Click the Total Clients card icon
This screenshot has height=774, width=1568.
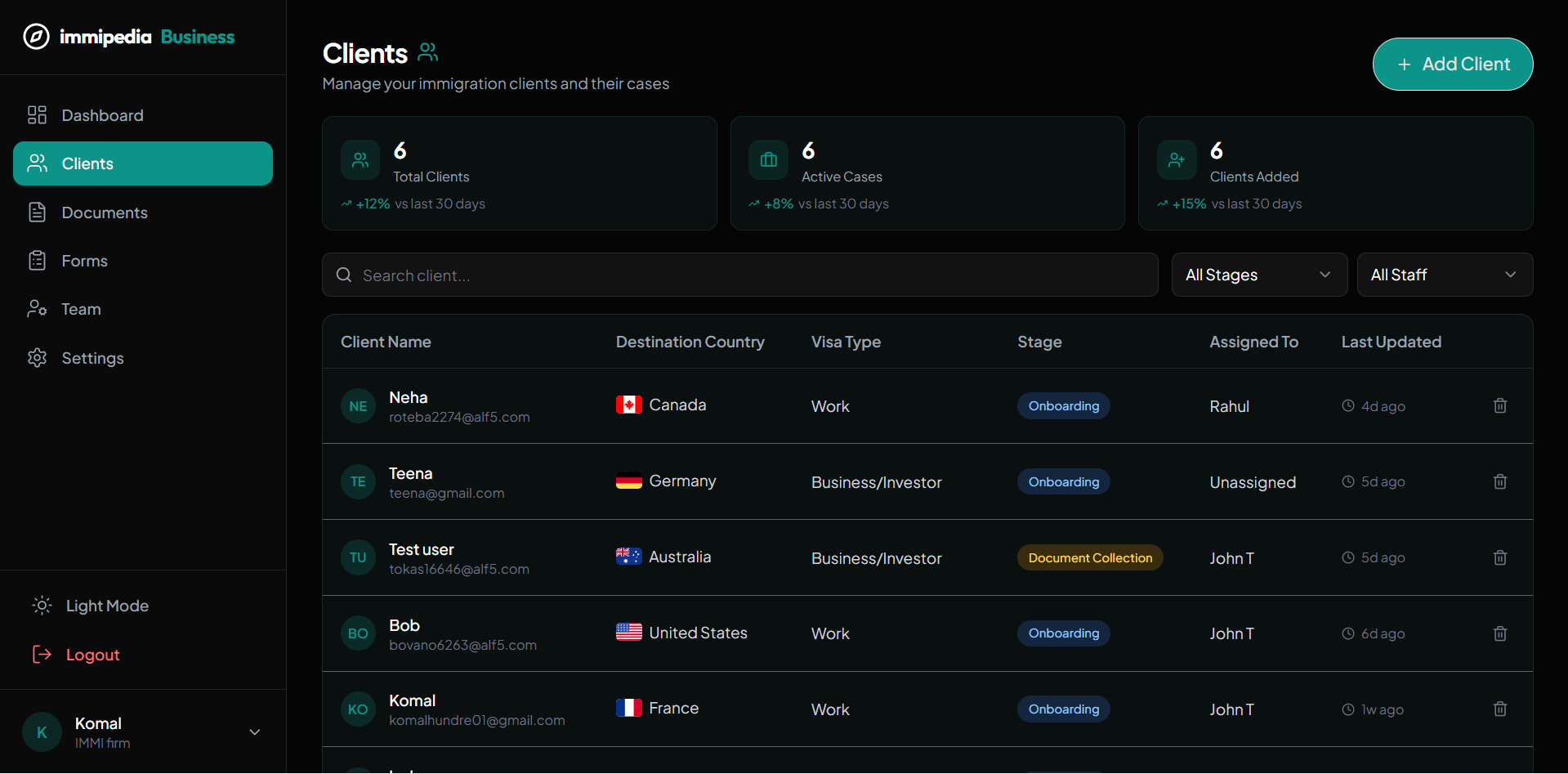click(360, 160)
